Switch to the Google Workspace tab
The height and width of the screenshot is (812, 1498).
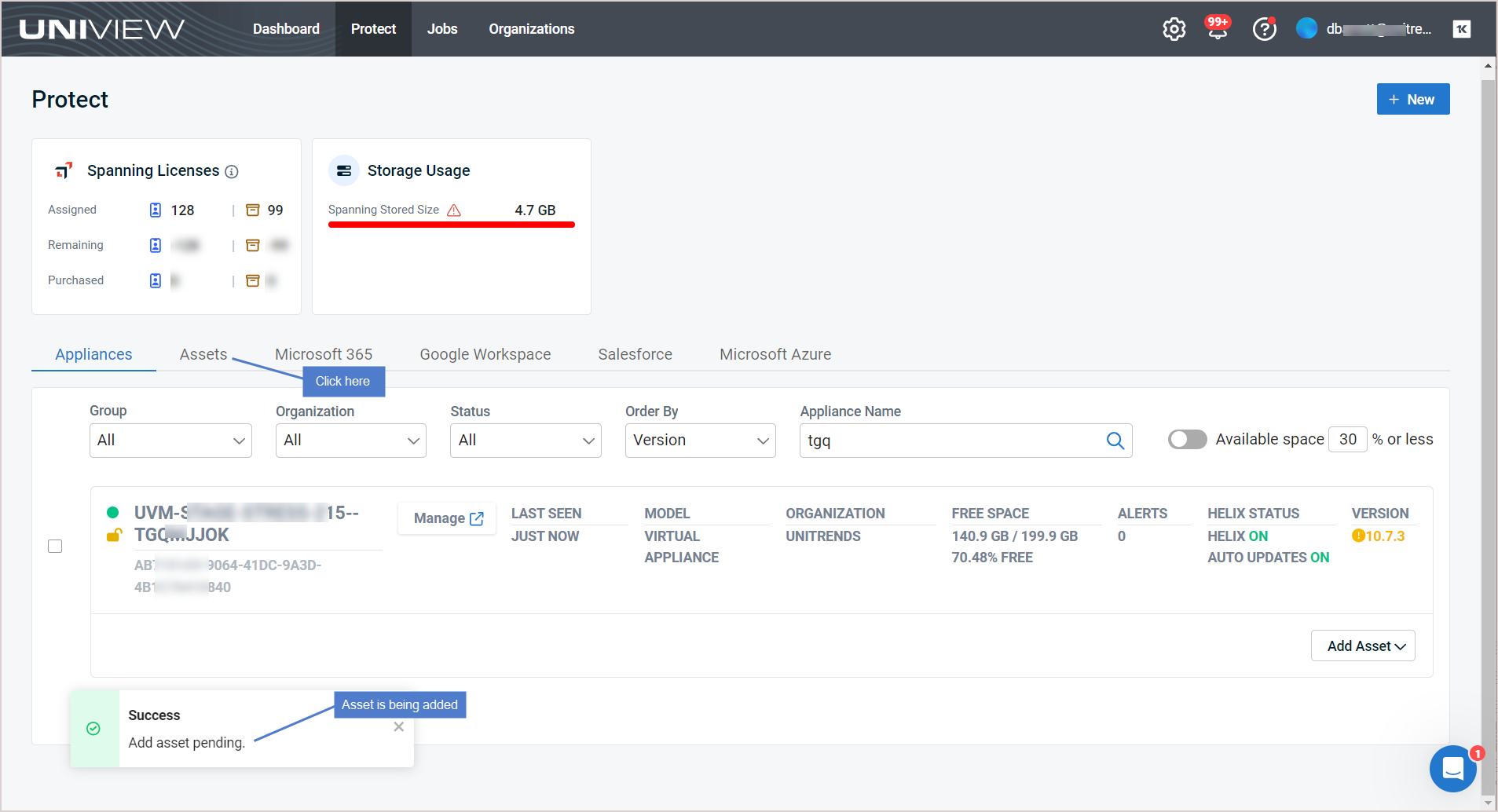coord(485,354)
